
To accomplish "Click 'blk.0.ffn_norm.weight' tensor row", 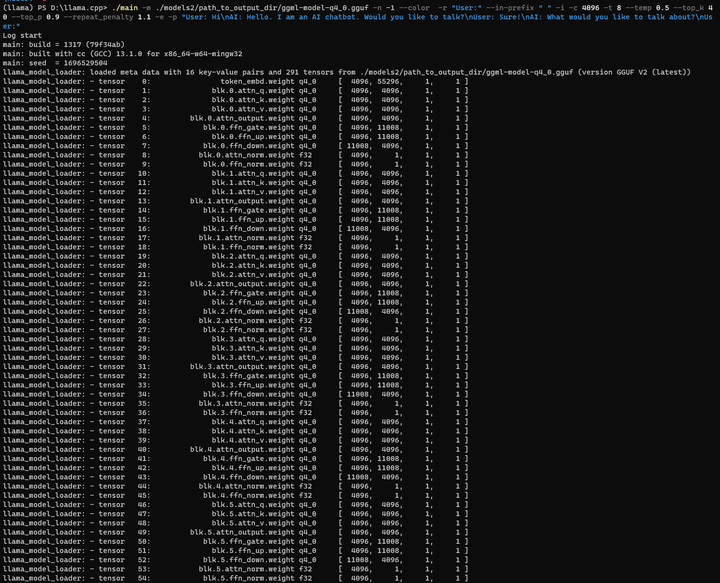I will (235, 164).
